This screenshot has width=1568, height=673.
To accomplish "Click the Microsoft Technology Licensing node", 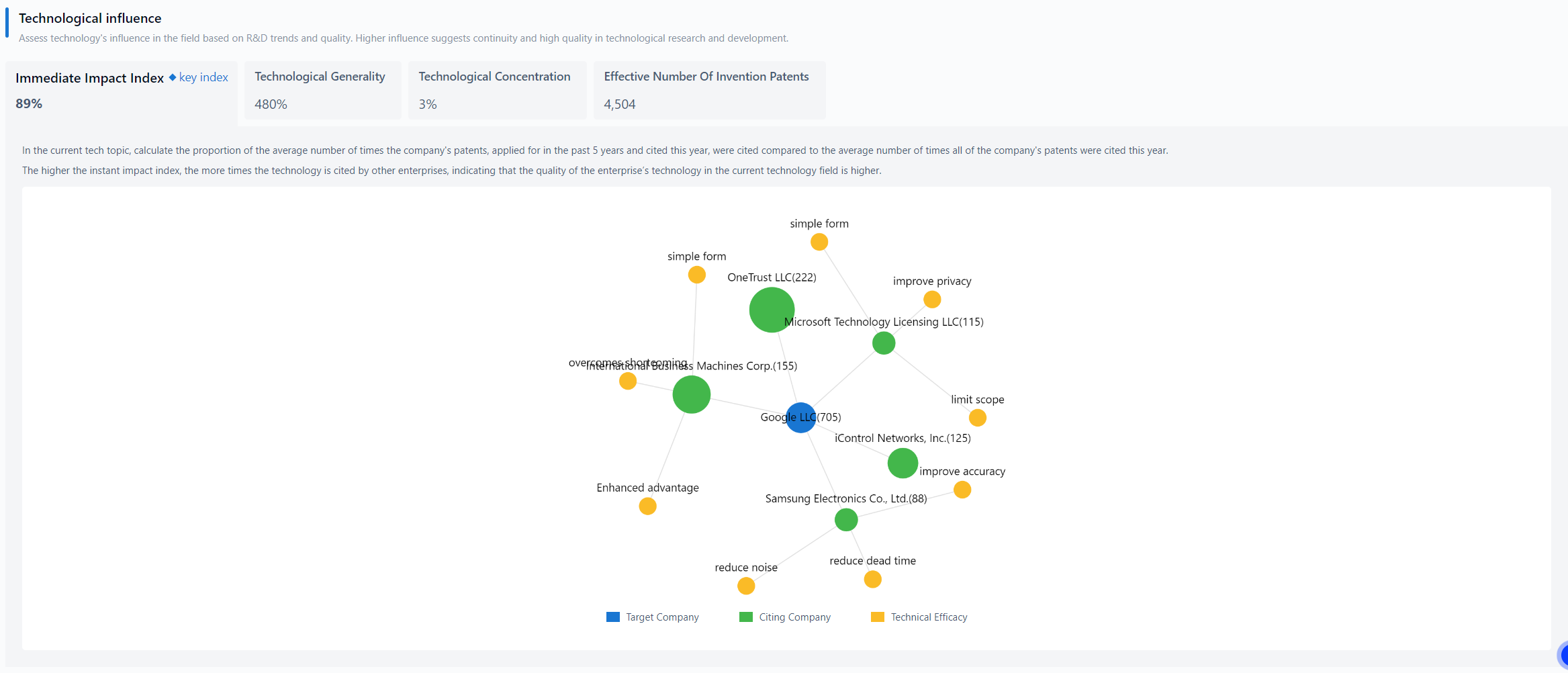I will click(x=884, y=343).
